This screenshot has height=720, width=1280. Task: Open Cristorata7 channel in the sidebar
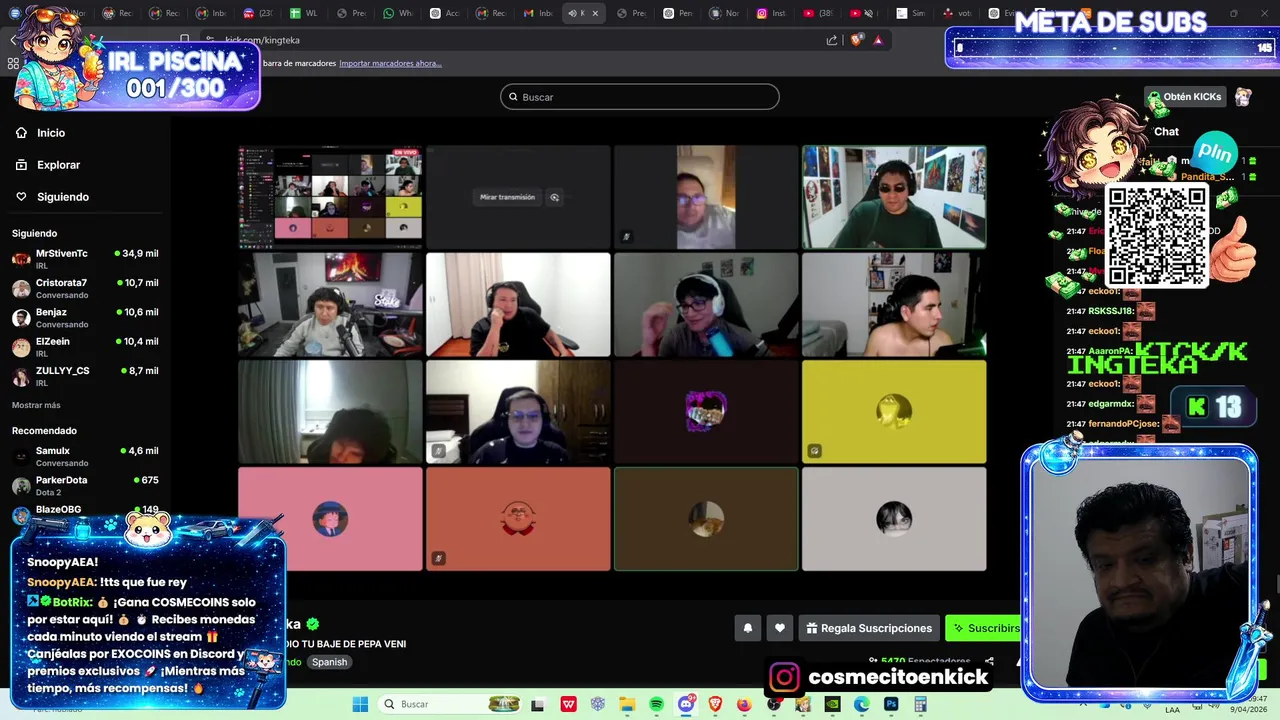[x=85, y=288]
